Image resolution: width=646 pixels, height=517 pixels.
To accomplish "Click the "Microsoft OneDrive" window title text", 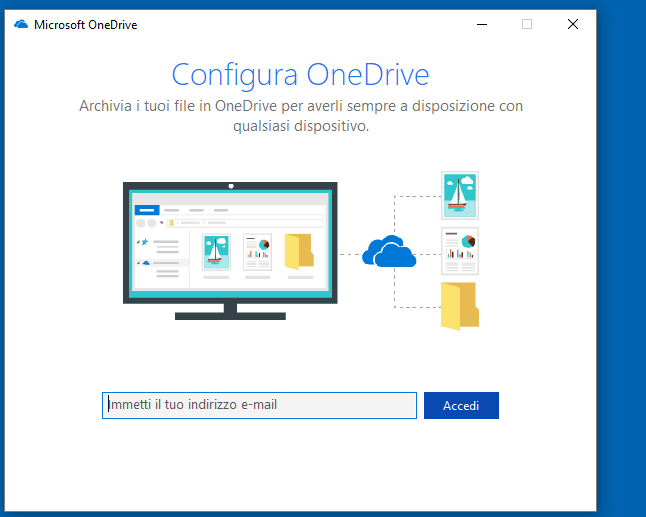I will [x=85, y=25].
